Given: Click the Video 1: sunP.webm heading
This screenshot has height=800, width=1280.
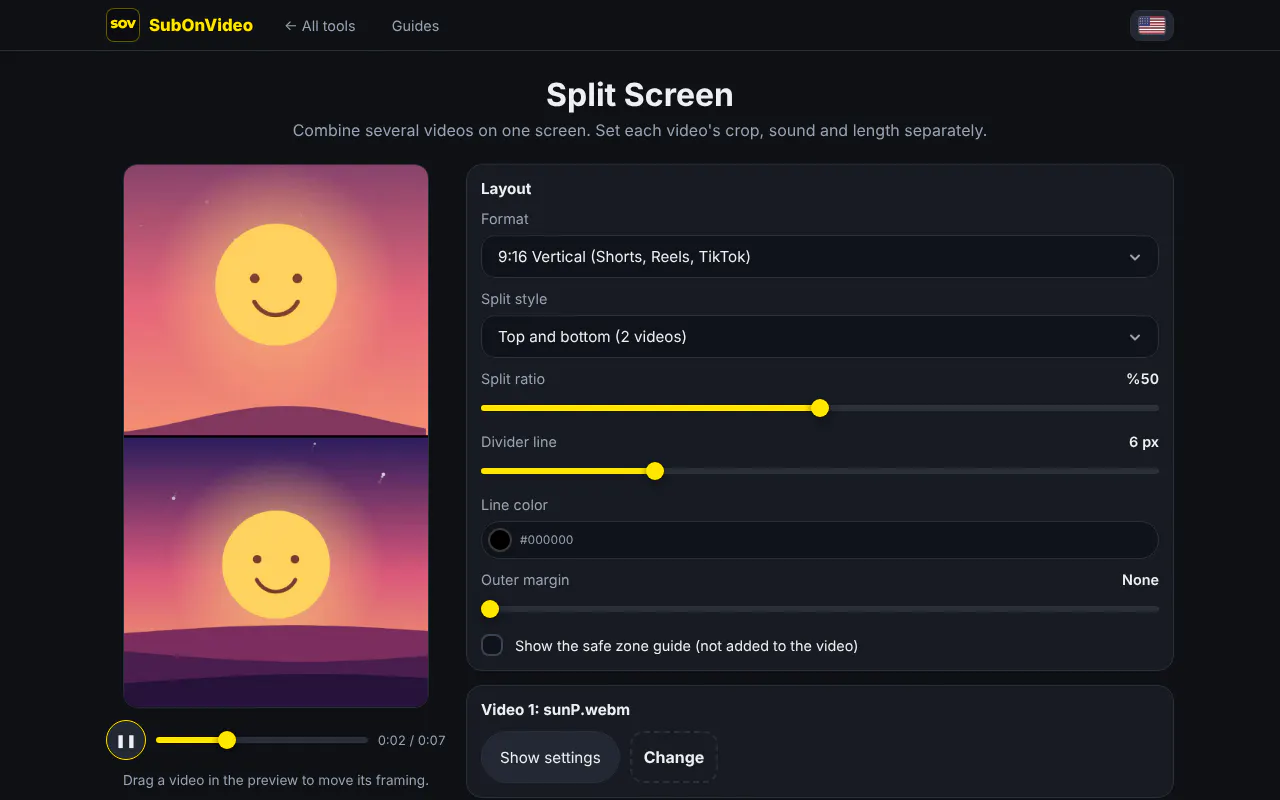Looking at the screenshot, I should pyautogui.click(x=555, y=710).
